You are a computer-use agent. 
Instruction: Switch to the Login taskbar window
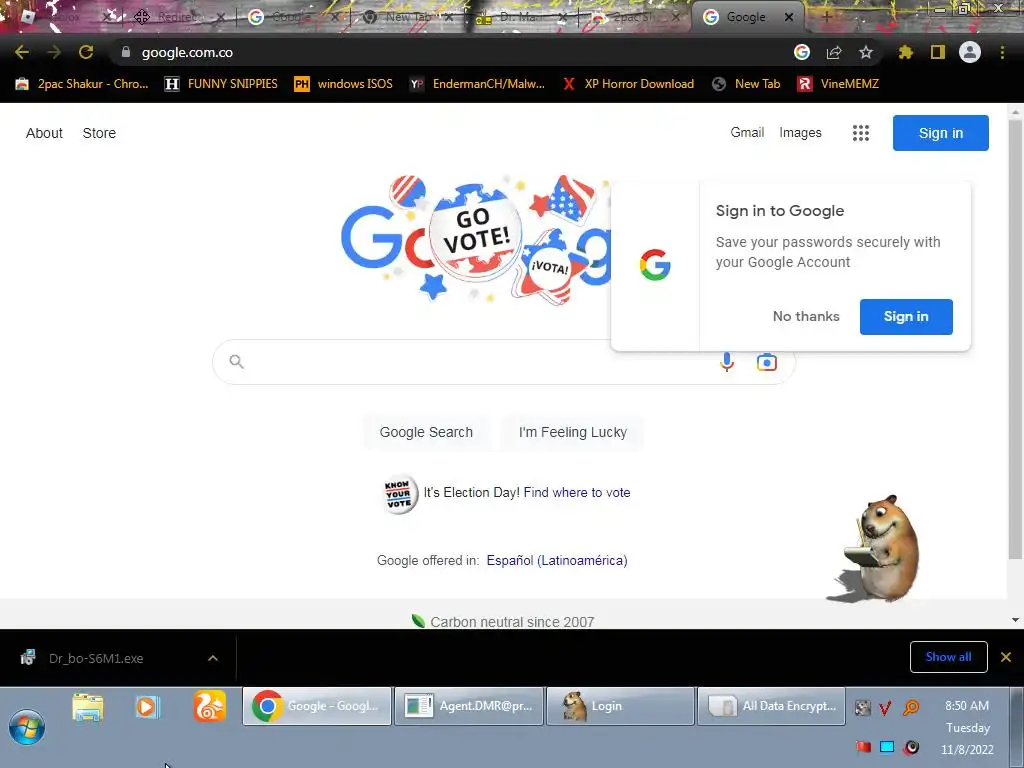pos(620,706)
